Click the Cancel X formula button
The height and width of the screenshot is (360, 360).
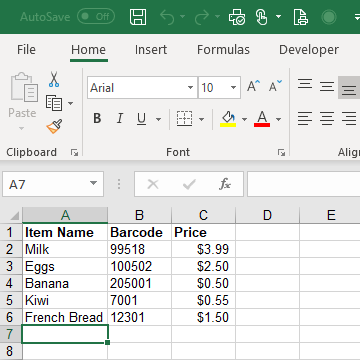[153, 184]
